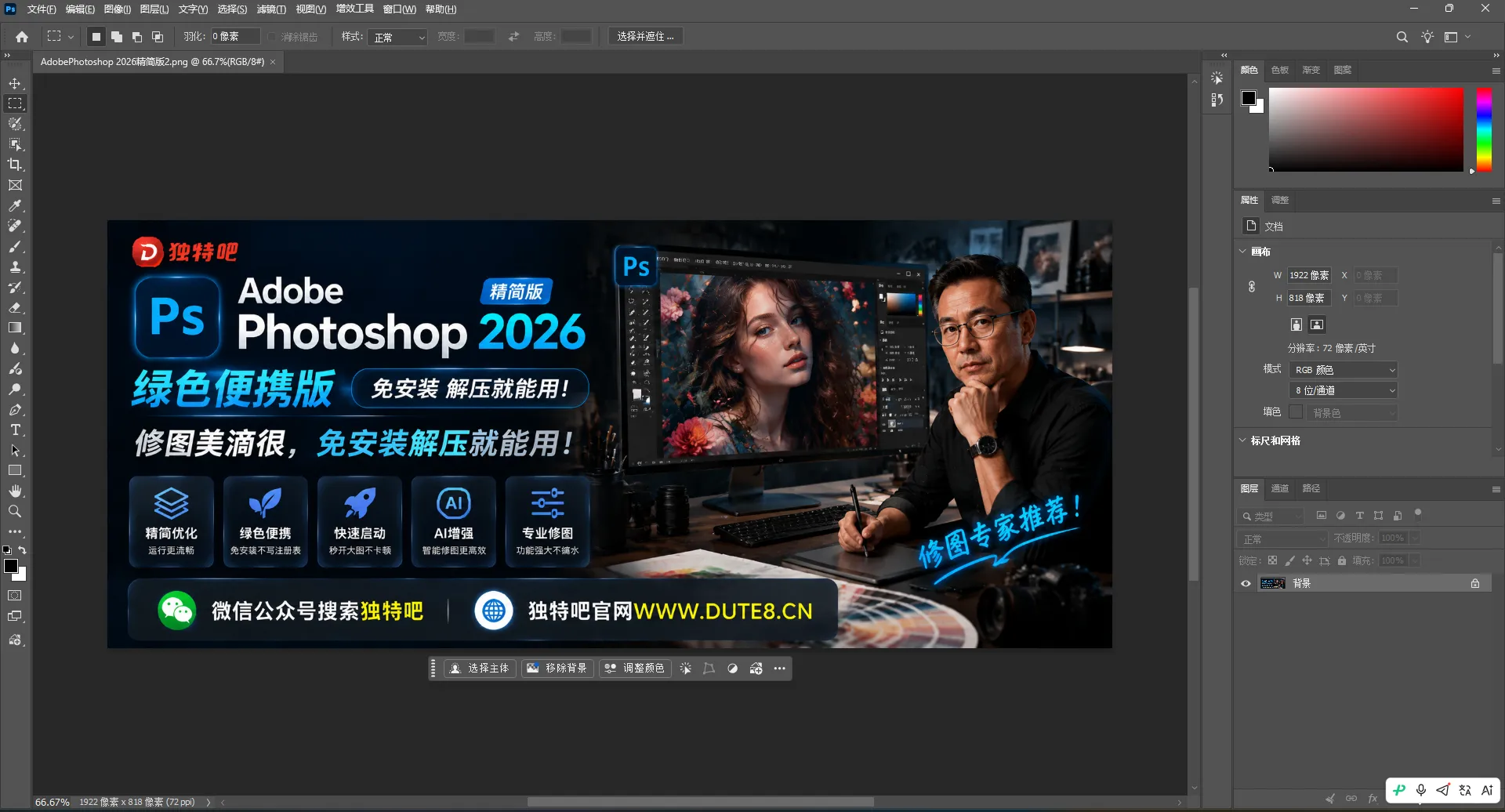Screen dimensions: 1505x812
Task: Select the Frame tool
Action: point(15,185)
